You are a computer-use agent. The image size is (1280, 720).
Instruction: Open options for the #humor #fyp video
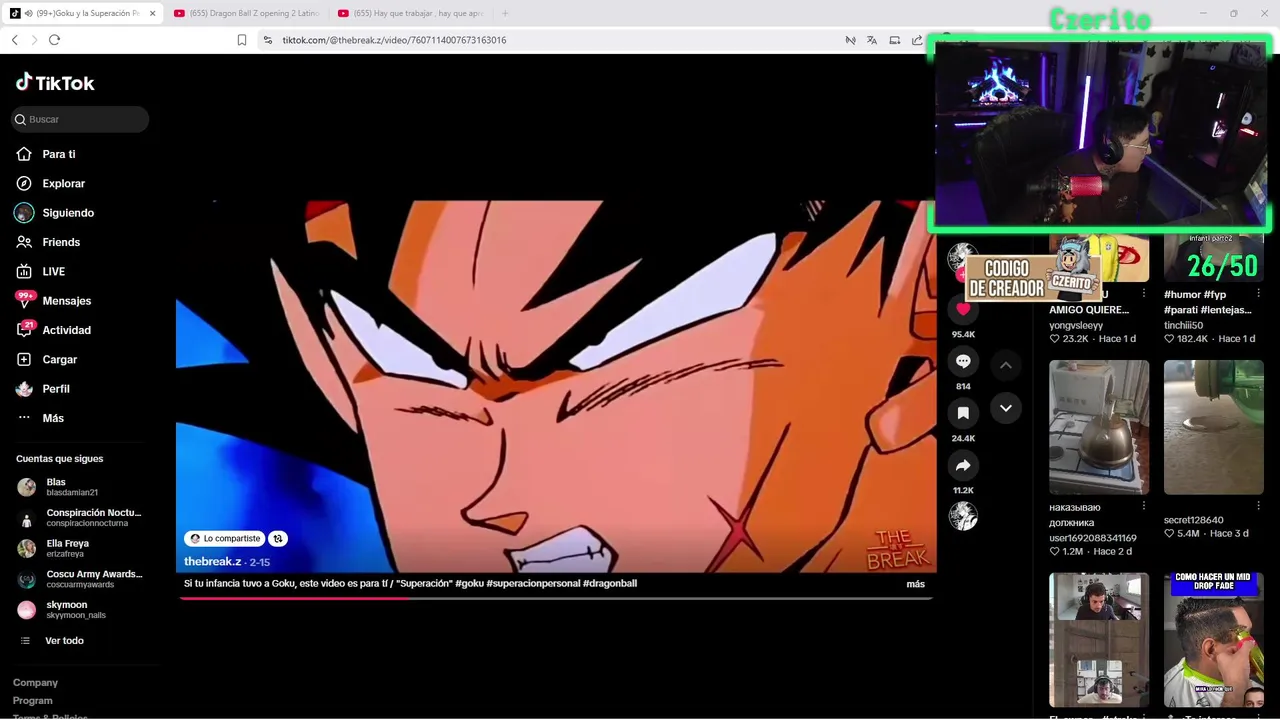tap(1258, 294)
